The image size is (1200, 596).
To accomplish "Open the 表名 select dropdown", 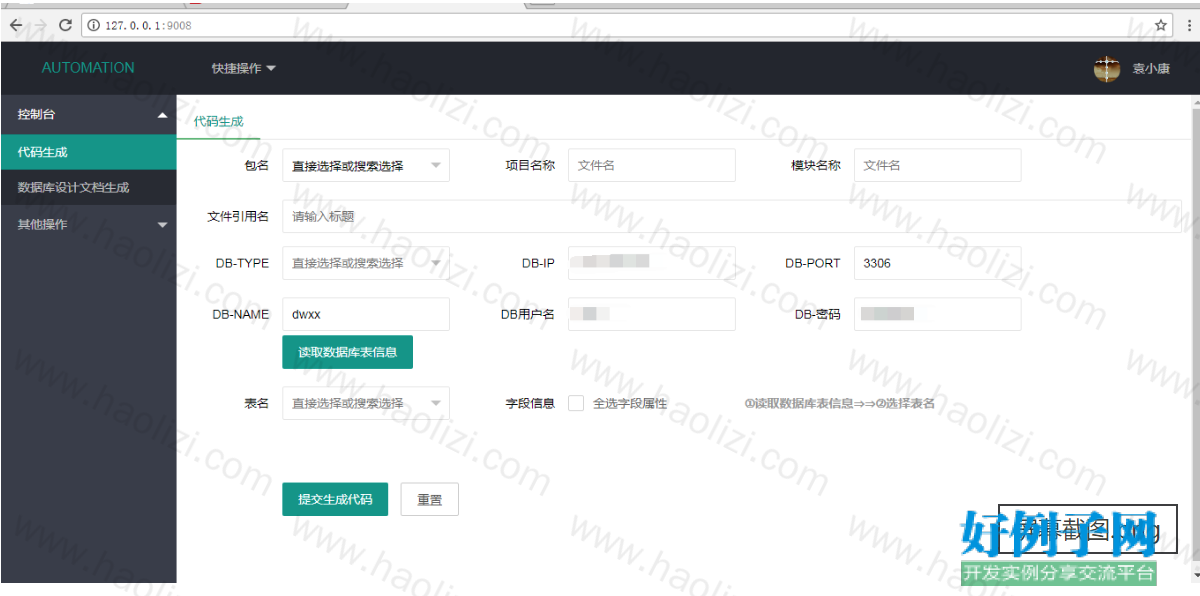I will pos(366,403).
